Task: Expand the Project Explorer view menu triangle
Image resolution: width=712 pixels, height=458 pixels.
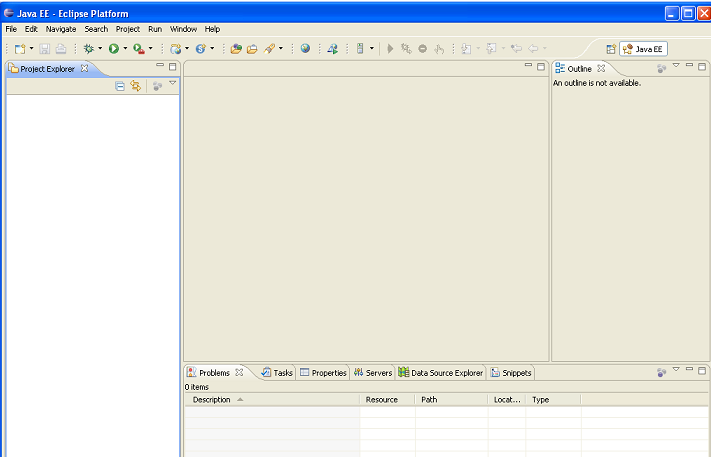Action: [172, 85]
